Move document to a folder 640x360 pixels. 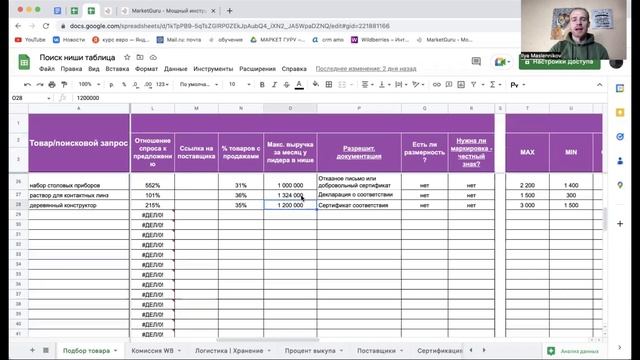[140, 58]
